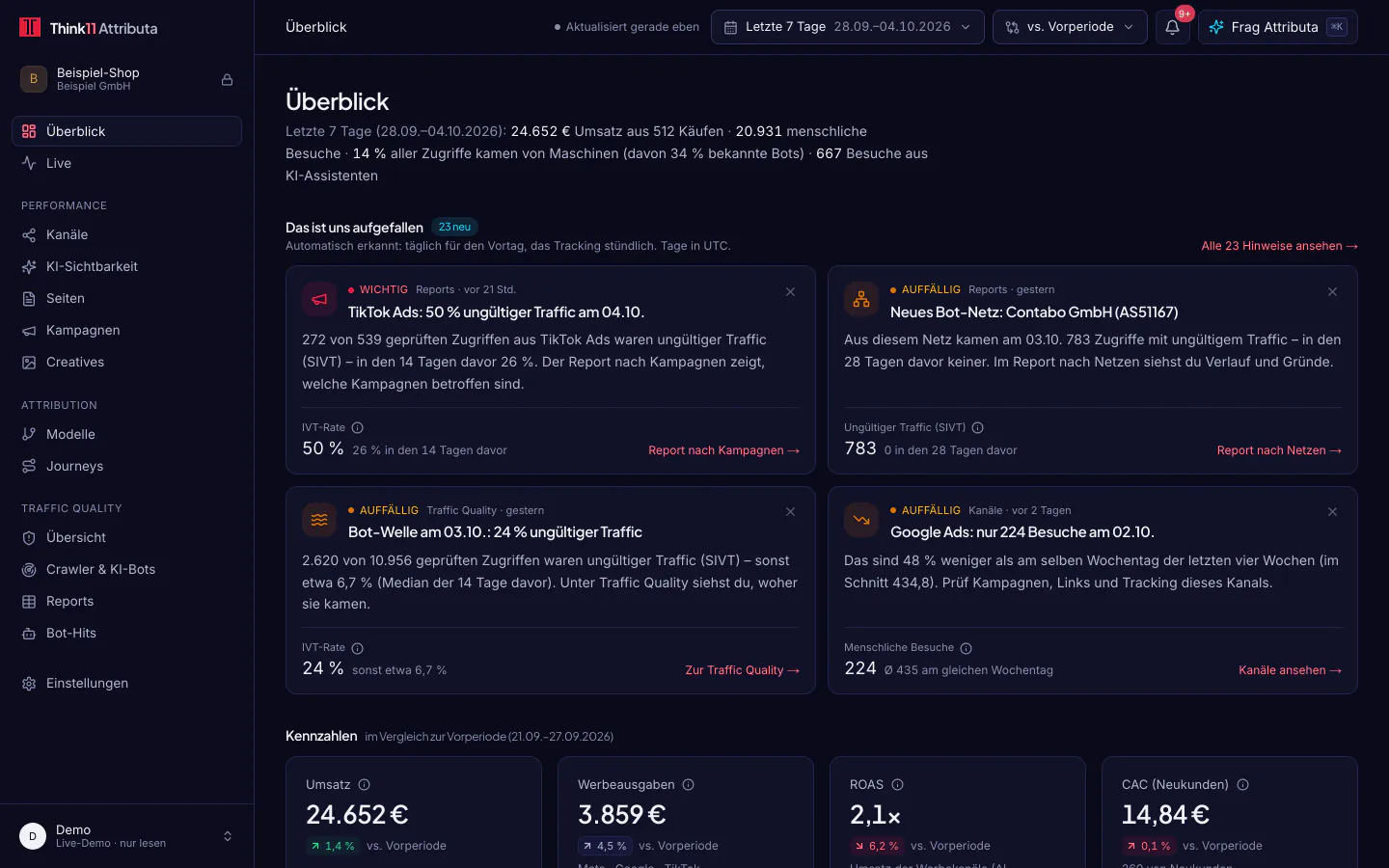Follow Report nach Netzen link
Image resolution: width=1389 pixels, height=868 pixels.
1279,450
